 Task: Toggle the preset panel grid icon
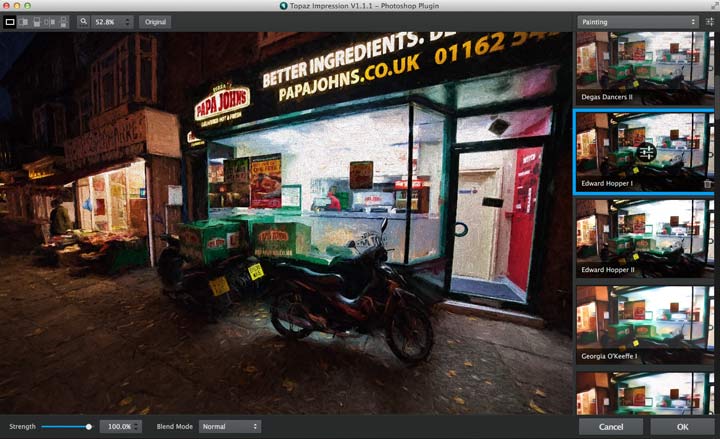710,22
